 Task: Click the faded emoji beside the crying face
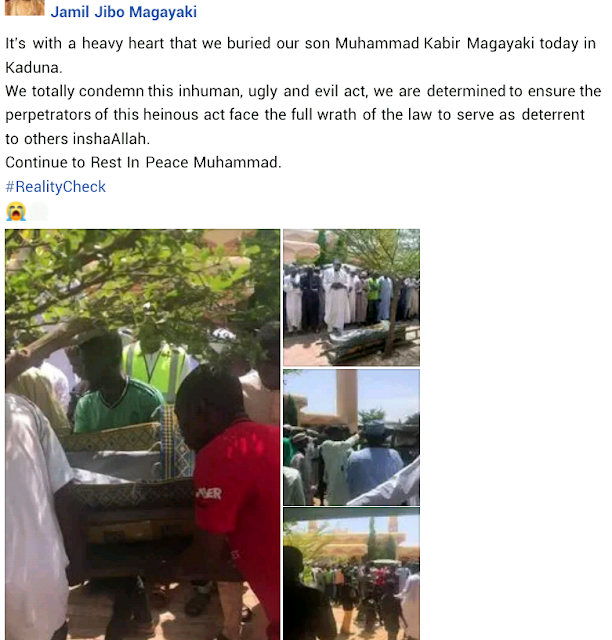38,211
